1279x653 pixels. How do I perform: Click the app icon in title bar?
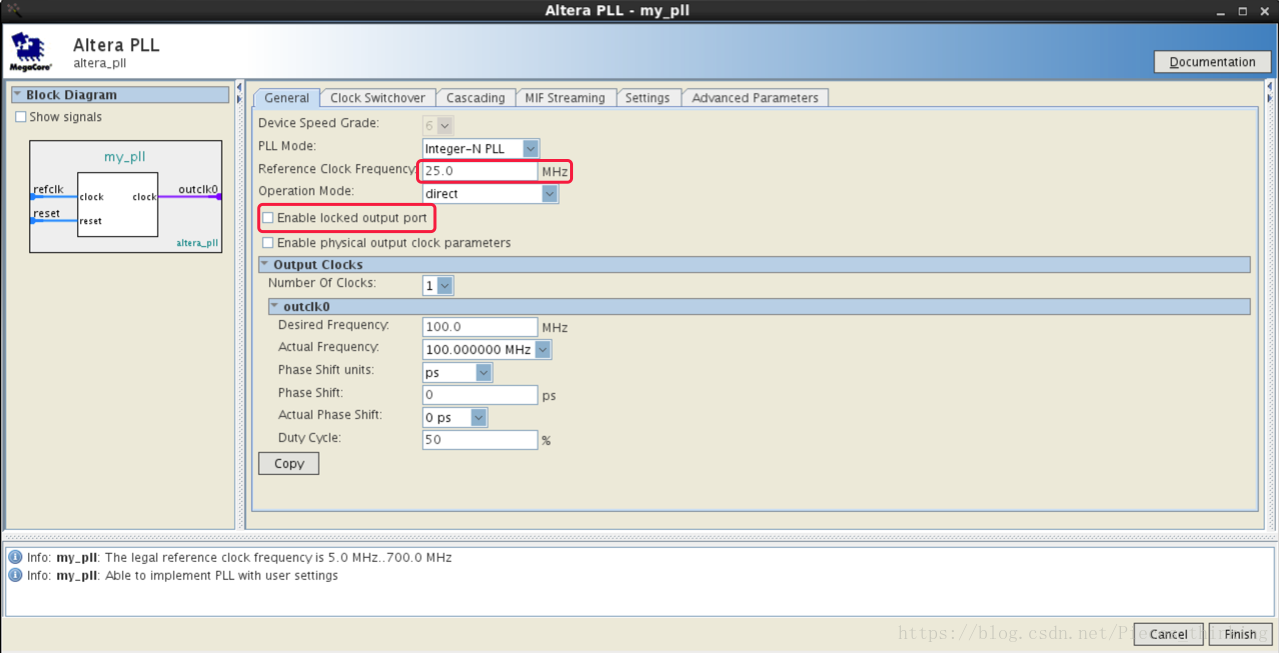(13, 10)
